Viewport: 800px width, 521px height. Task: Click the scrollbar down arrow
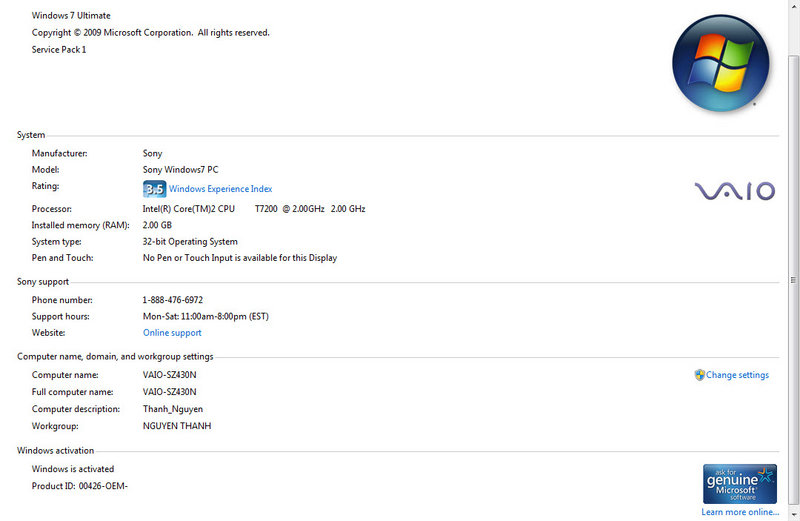794,514
